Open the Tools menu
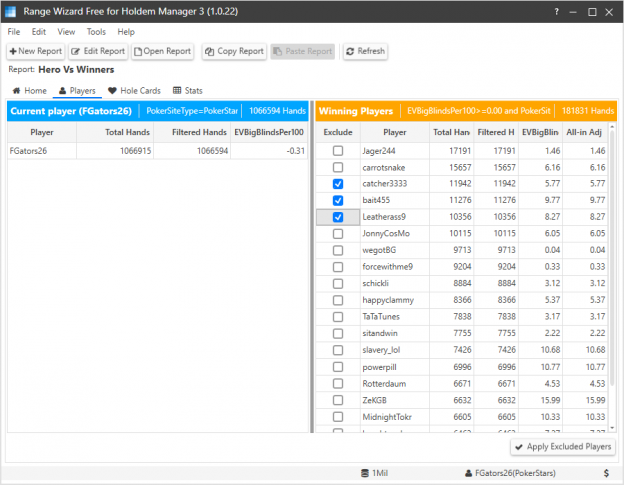 click(96, 32)
